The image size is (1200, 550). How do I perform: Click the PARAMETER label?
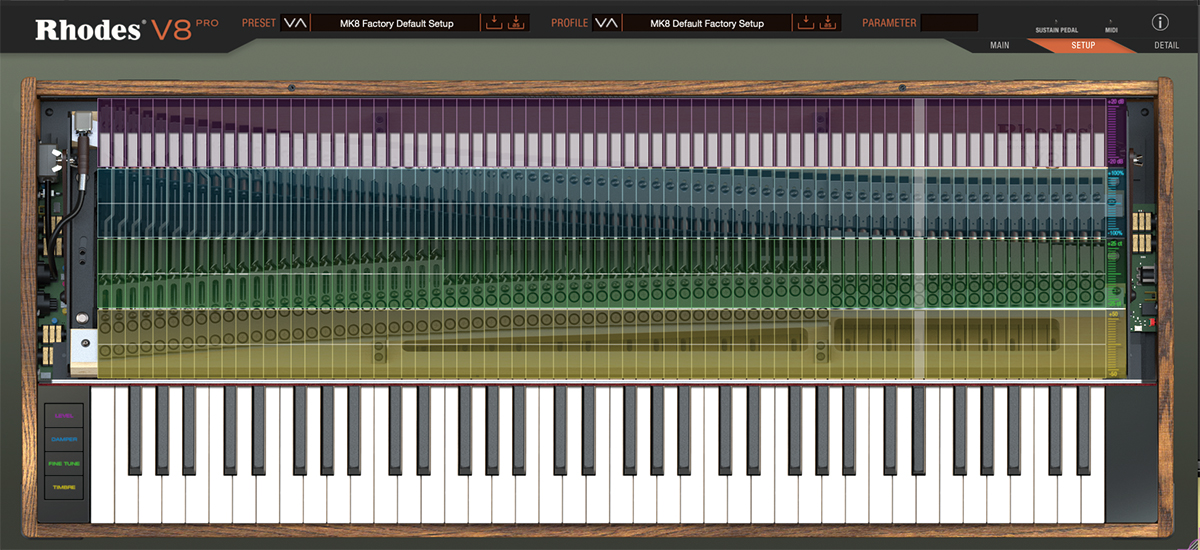click(x=889, y=23)
